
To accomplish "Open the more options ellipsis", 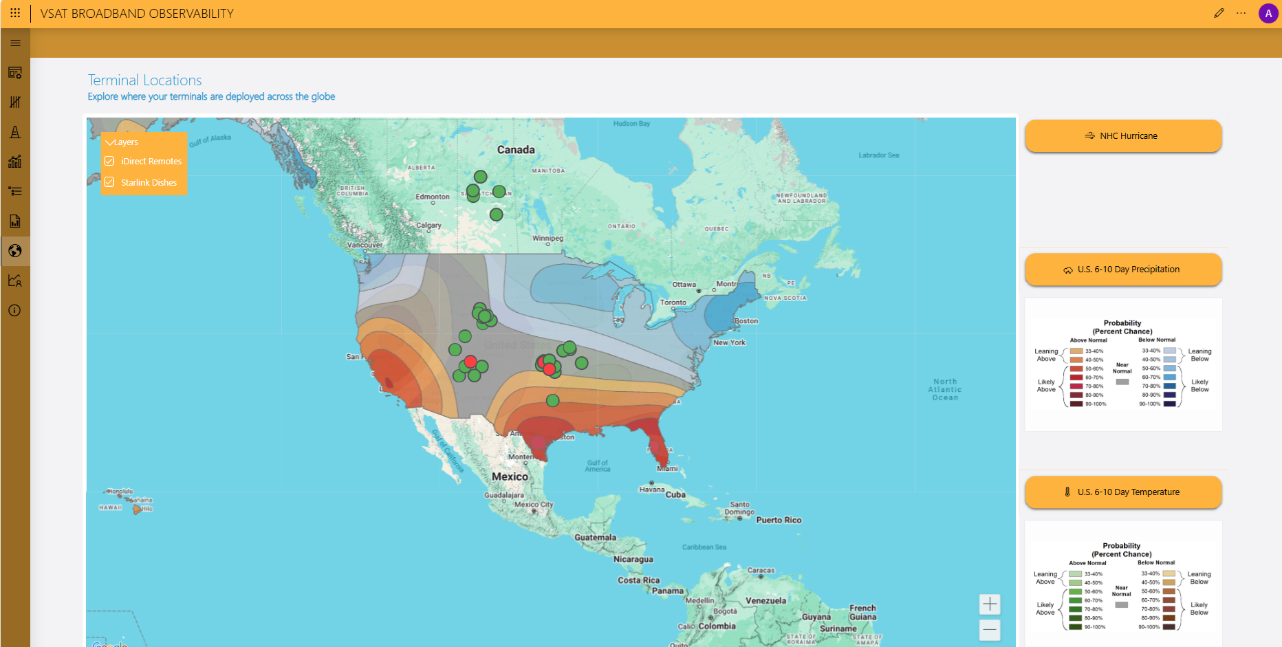I will click(1241, 13).
